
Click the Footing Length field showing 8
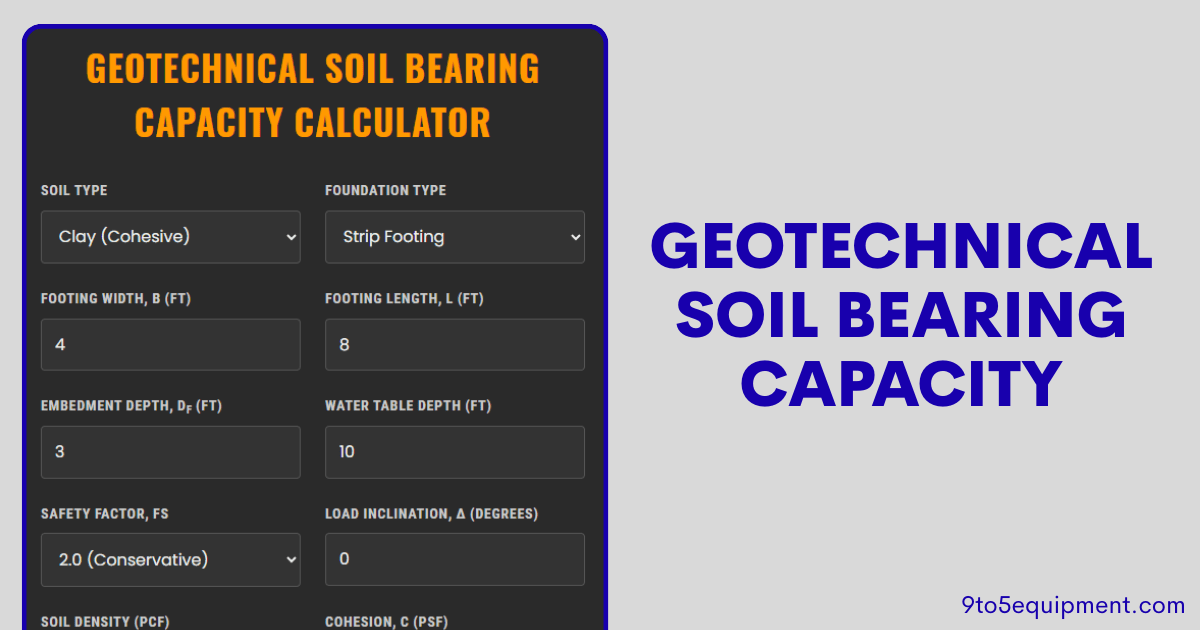click(x=454, y=344)
